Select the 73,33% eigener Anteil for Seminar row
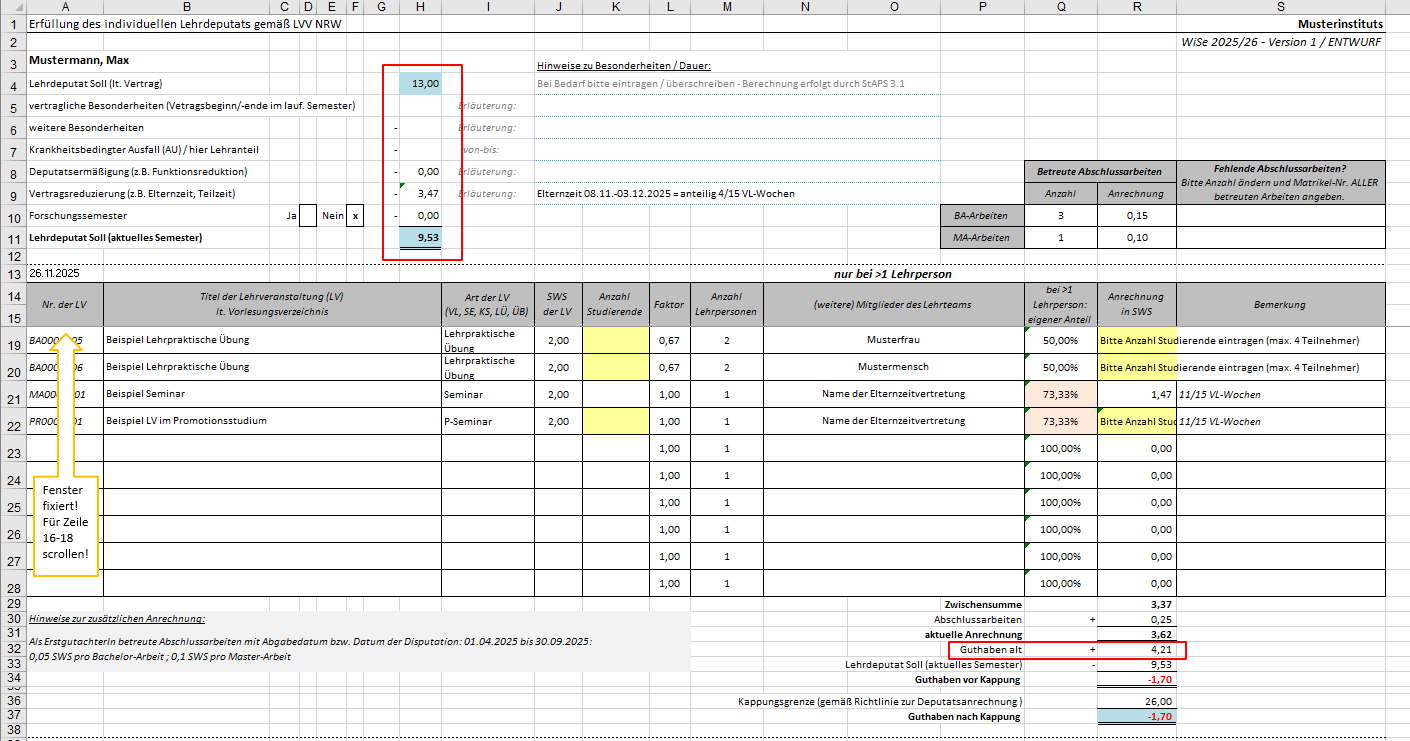This screenshot has height=741, width=1410. point(1060,394)
